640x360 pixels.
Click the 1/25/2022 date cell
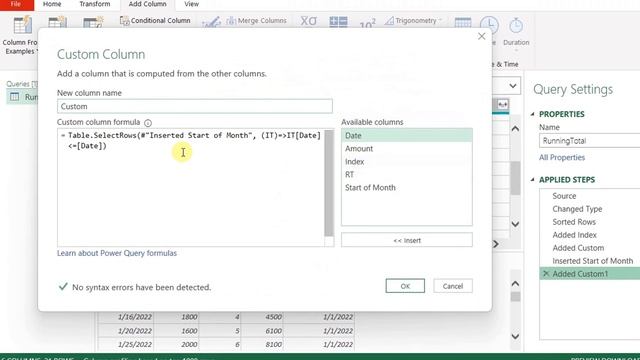(127, 344)
